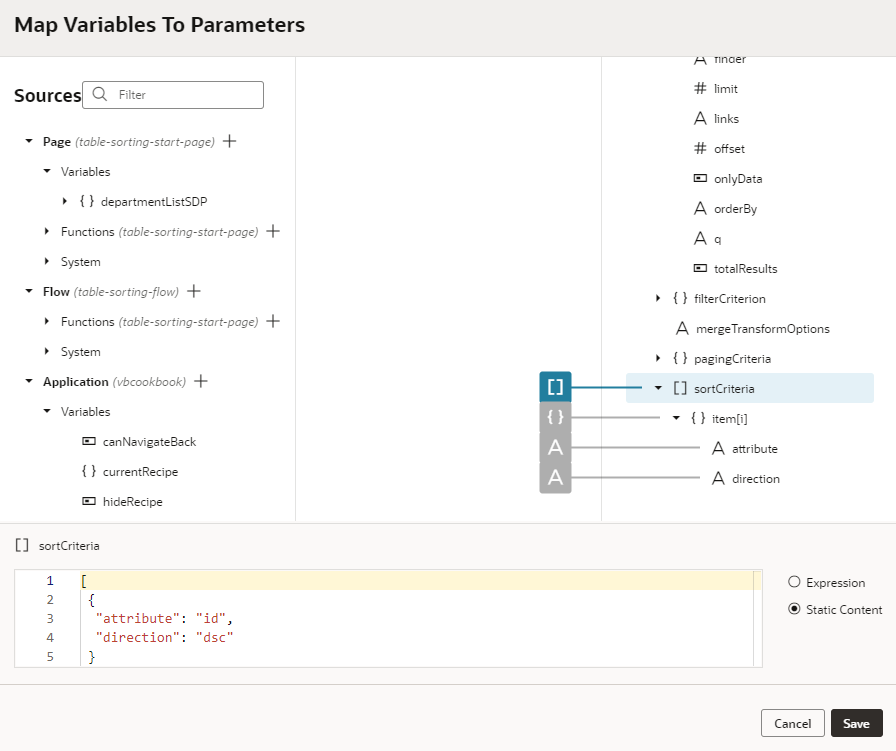896x751 pixels.
Task: Click plus icon next to Page Functions
Action: click(x=272, y=232)
